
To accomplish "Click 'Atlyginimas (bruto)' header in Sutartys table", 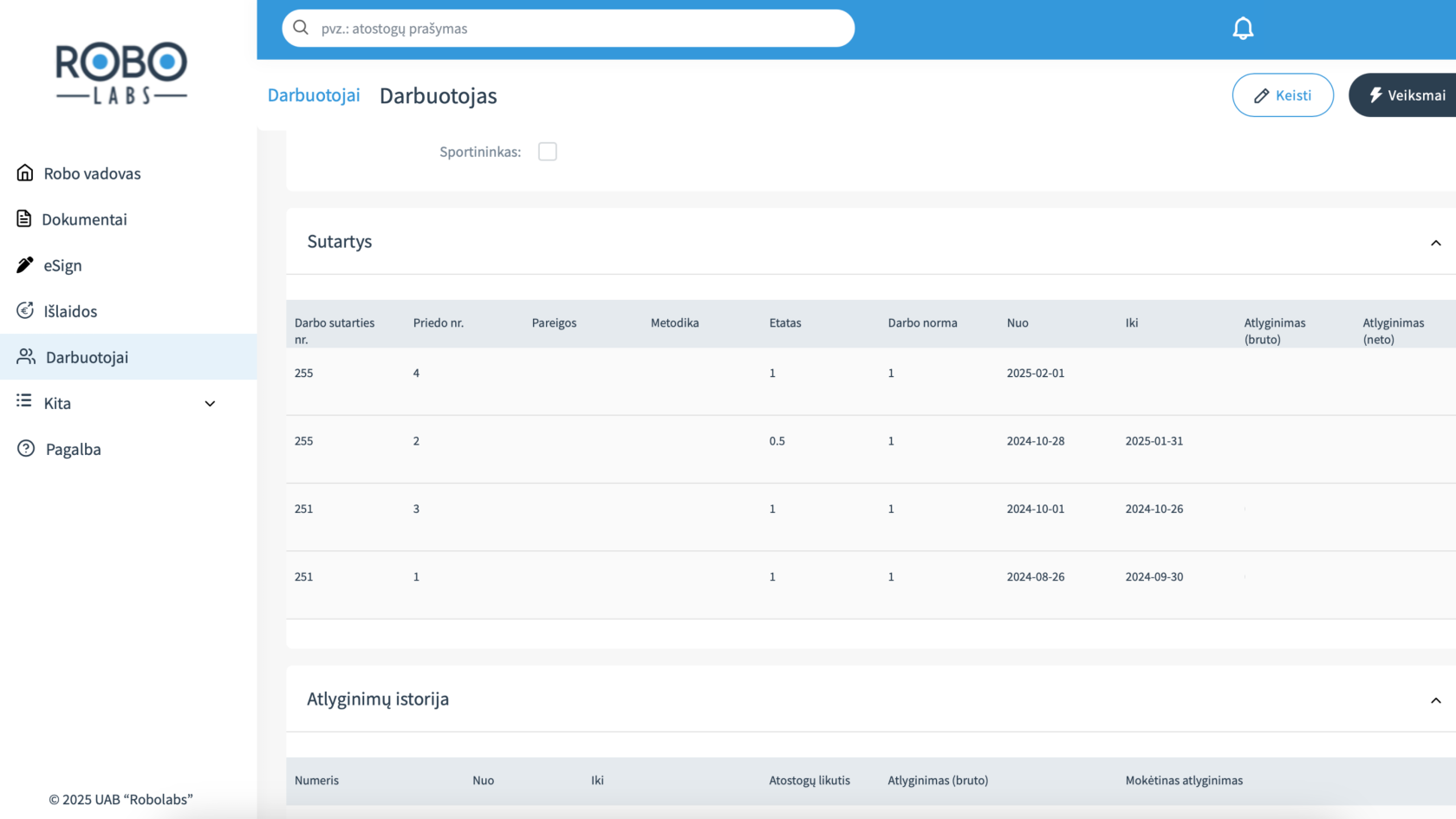I will coord(1275,331).
